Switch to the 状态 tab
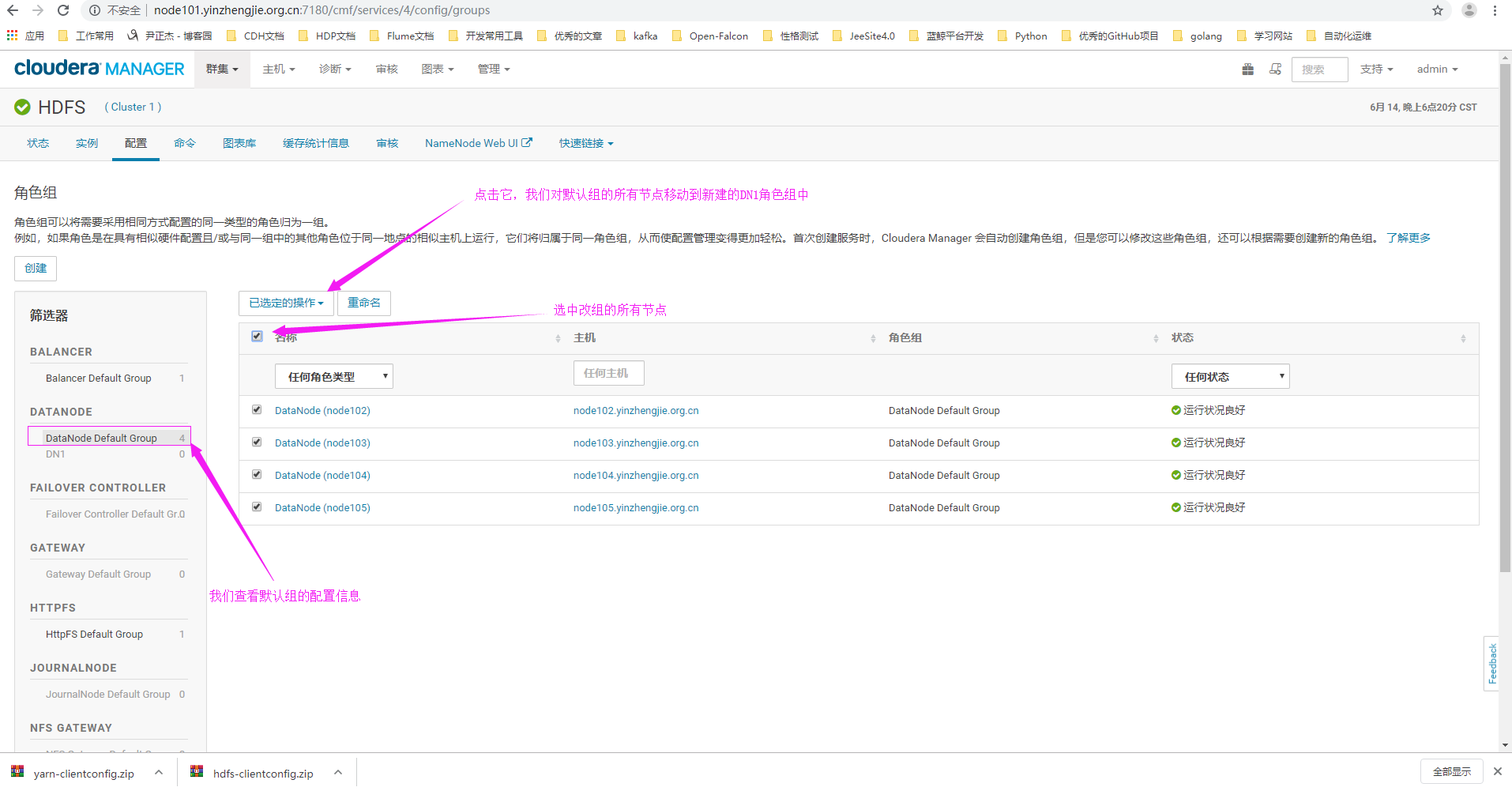 click(38, 143)
